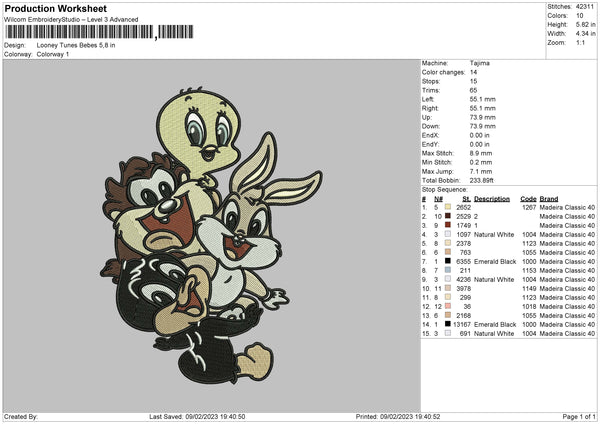Select the Color changes value 14
600x424 pixels.
[x=473, y=72]
